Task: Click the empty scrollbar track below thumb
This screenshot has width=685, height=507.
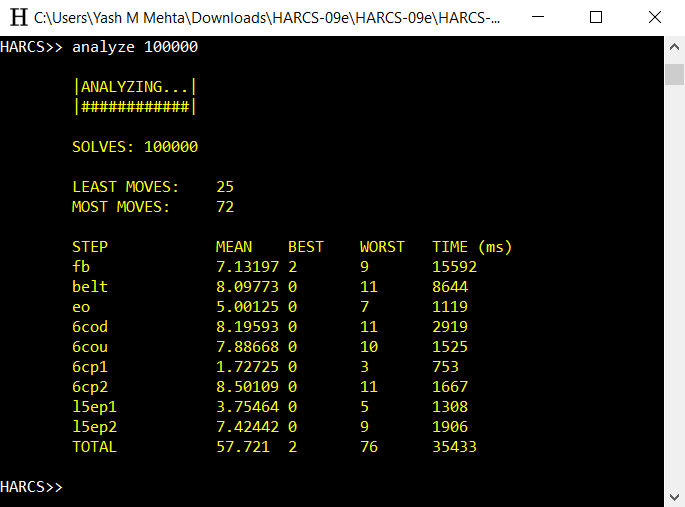Action: 675,284
